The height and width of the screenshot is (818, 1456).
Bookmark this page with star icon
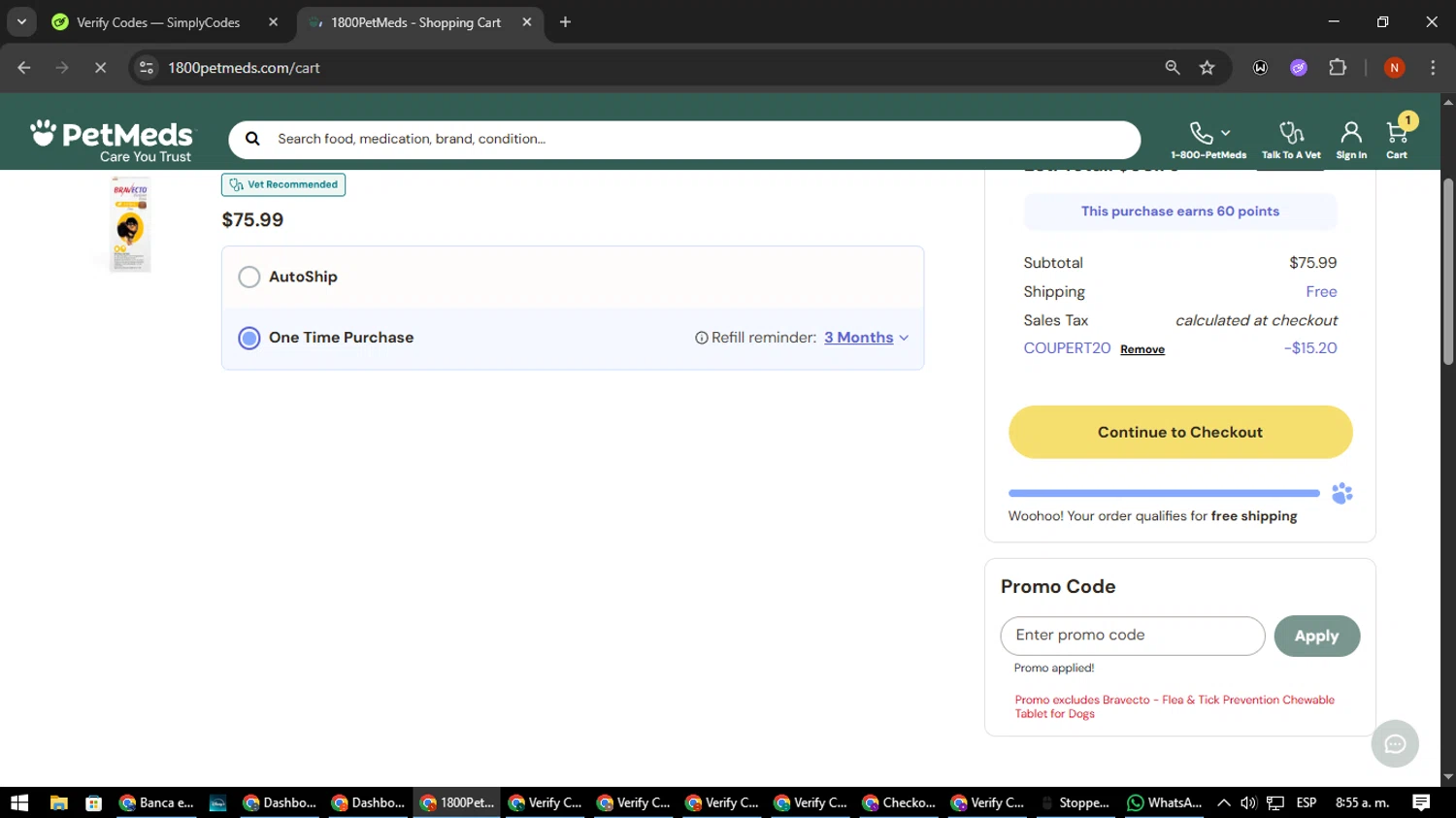(x=1207, y=68)
